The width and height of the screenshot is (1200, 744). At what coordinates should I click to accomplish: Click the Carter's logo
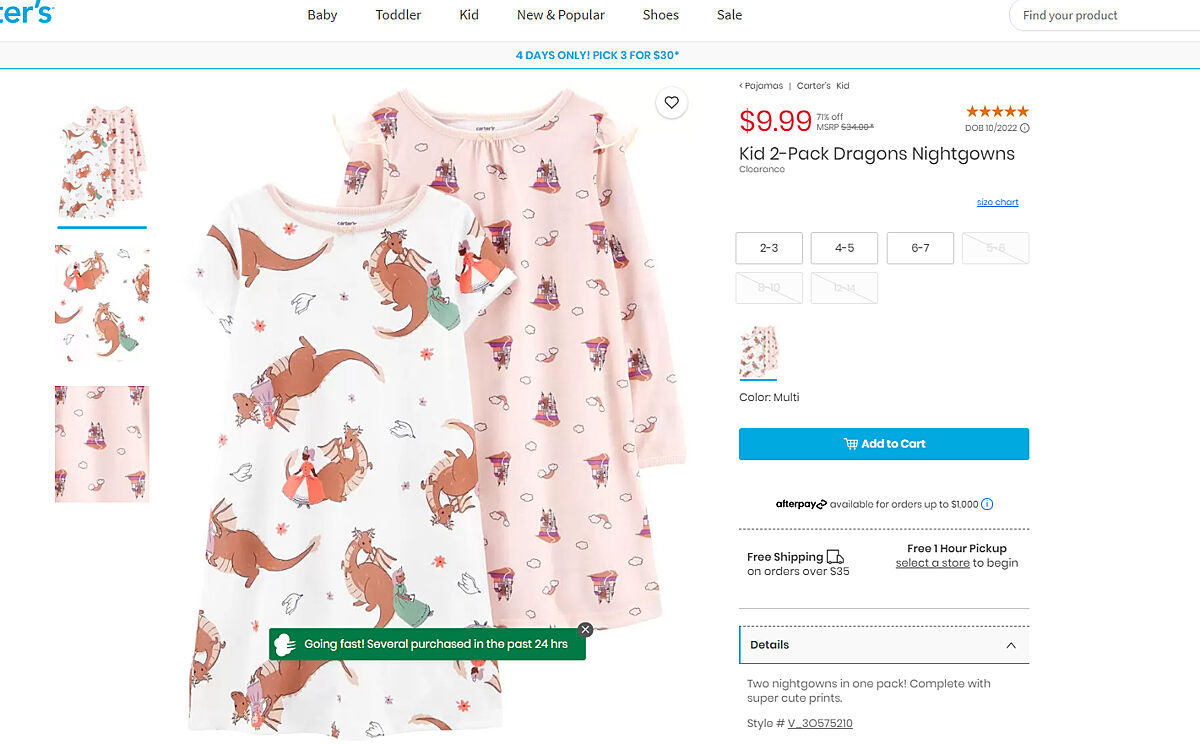click(26, 14)
